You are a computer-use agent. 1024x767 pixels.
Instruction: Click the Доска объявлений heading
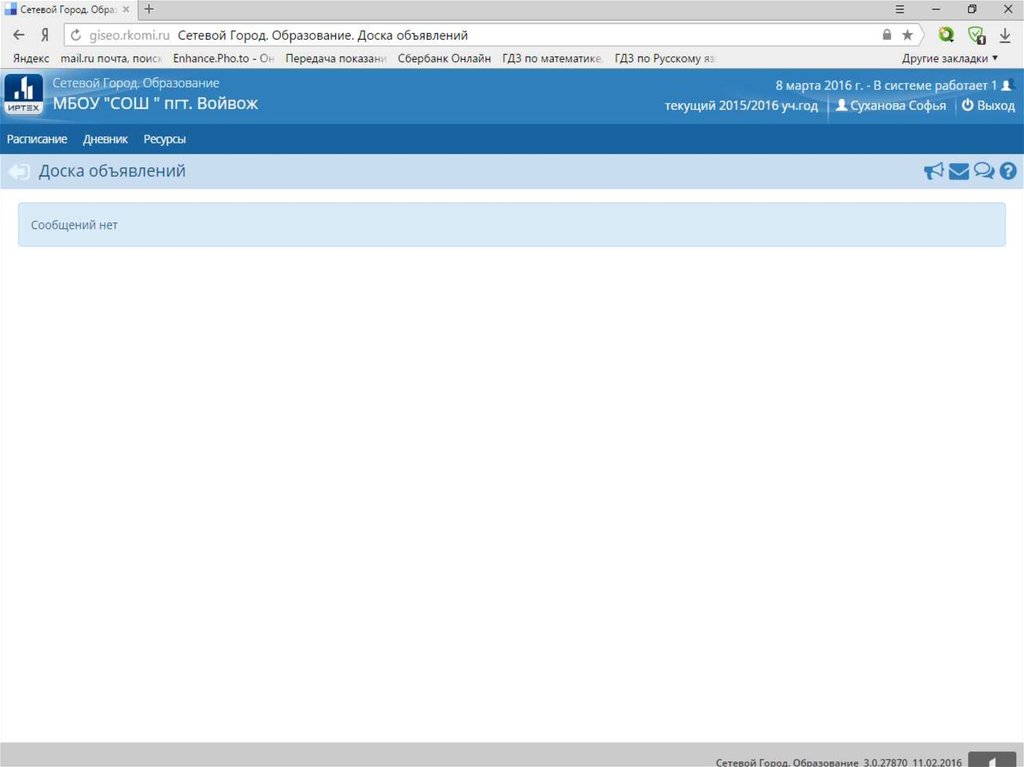tap(112, 171)
